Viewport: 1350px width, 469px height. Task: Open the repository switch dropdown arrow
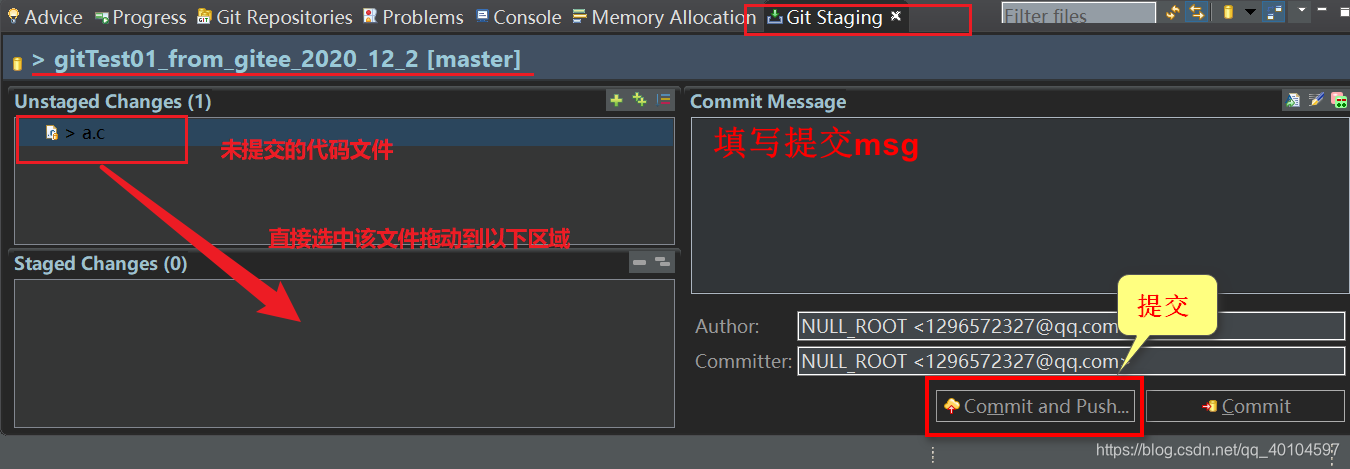(1249, 13)
